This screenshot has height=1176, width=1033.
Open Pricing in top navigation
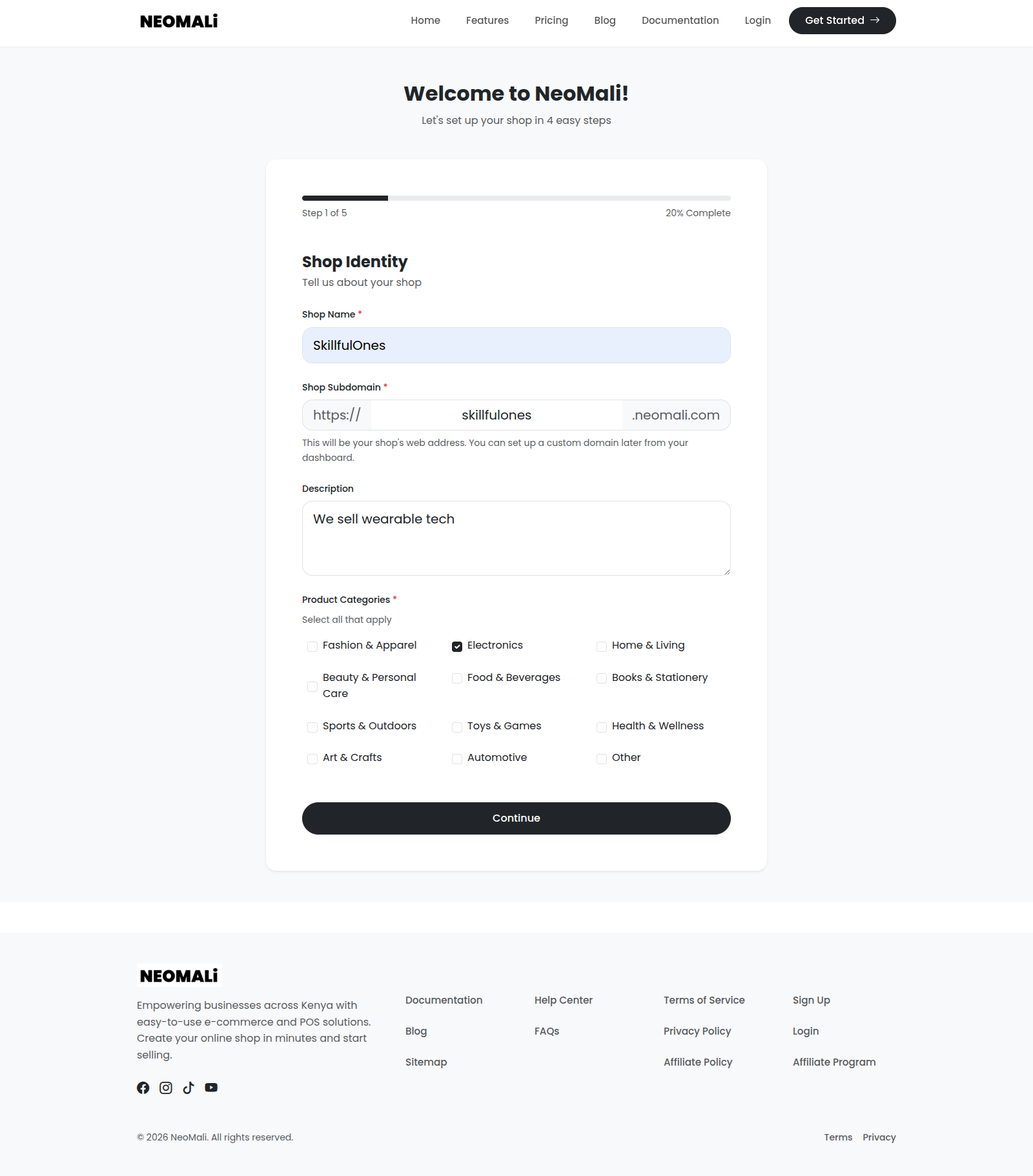coord(551,21)
